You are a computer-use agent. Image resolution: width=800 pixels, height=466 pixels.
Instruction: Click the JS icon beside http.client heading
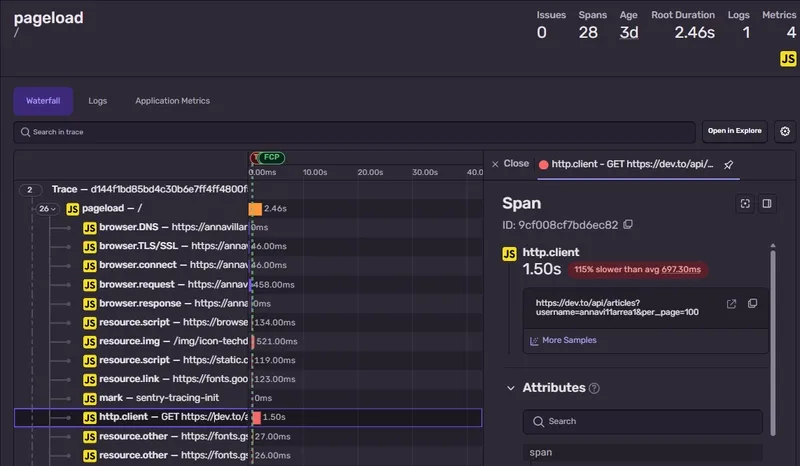click(509, 254)
